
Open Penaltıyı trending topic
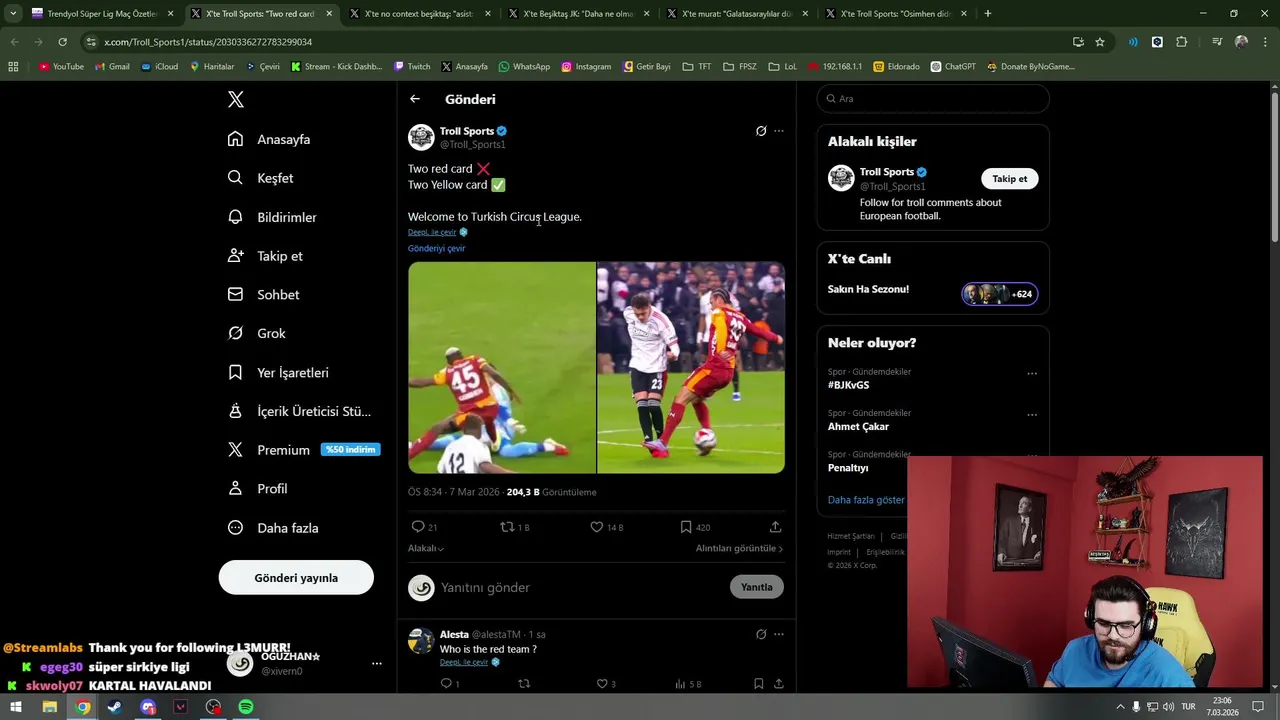(x=847, y=467)
